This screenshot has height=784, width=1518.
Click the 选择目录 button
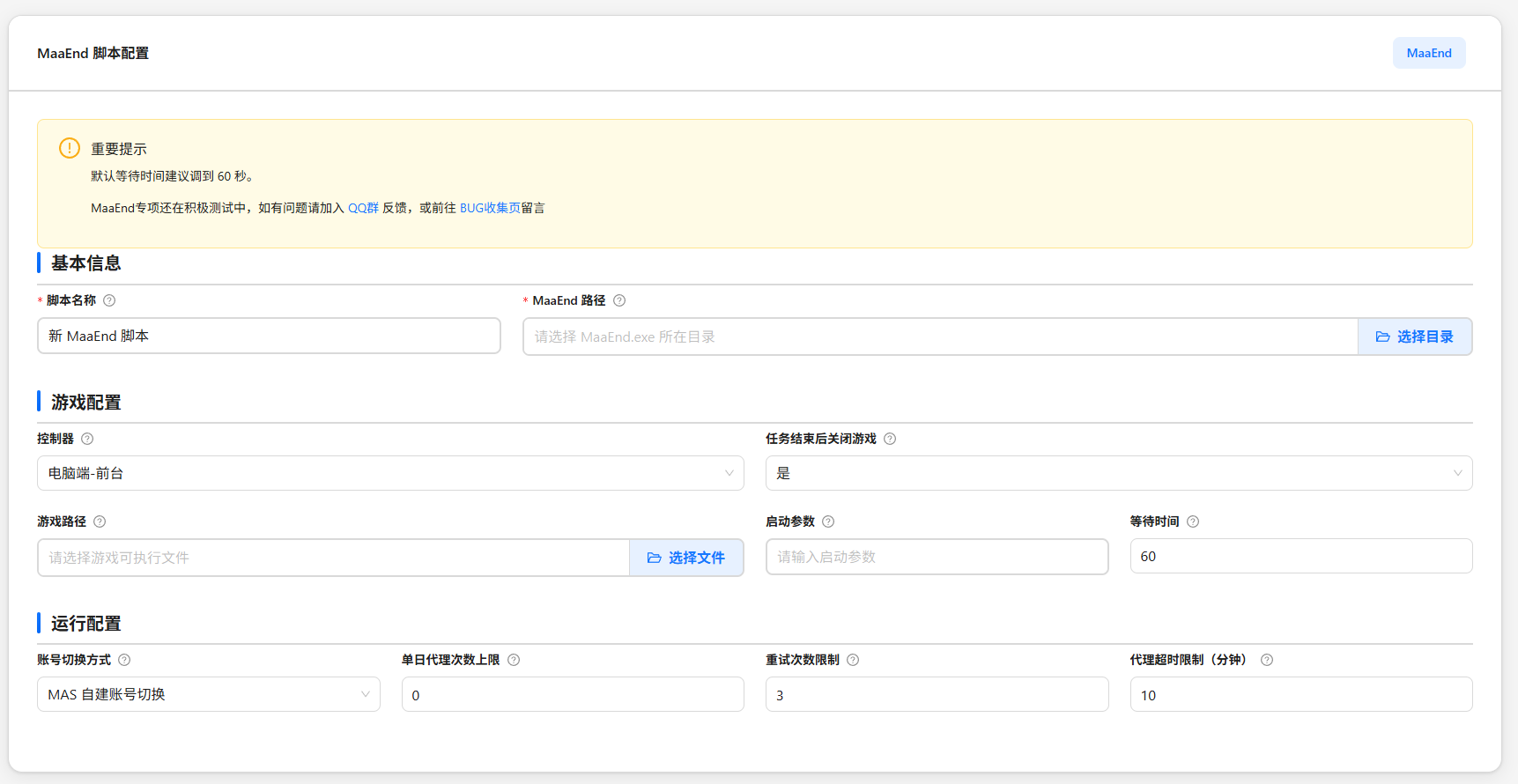(1415, 337)
